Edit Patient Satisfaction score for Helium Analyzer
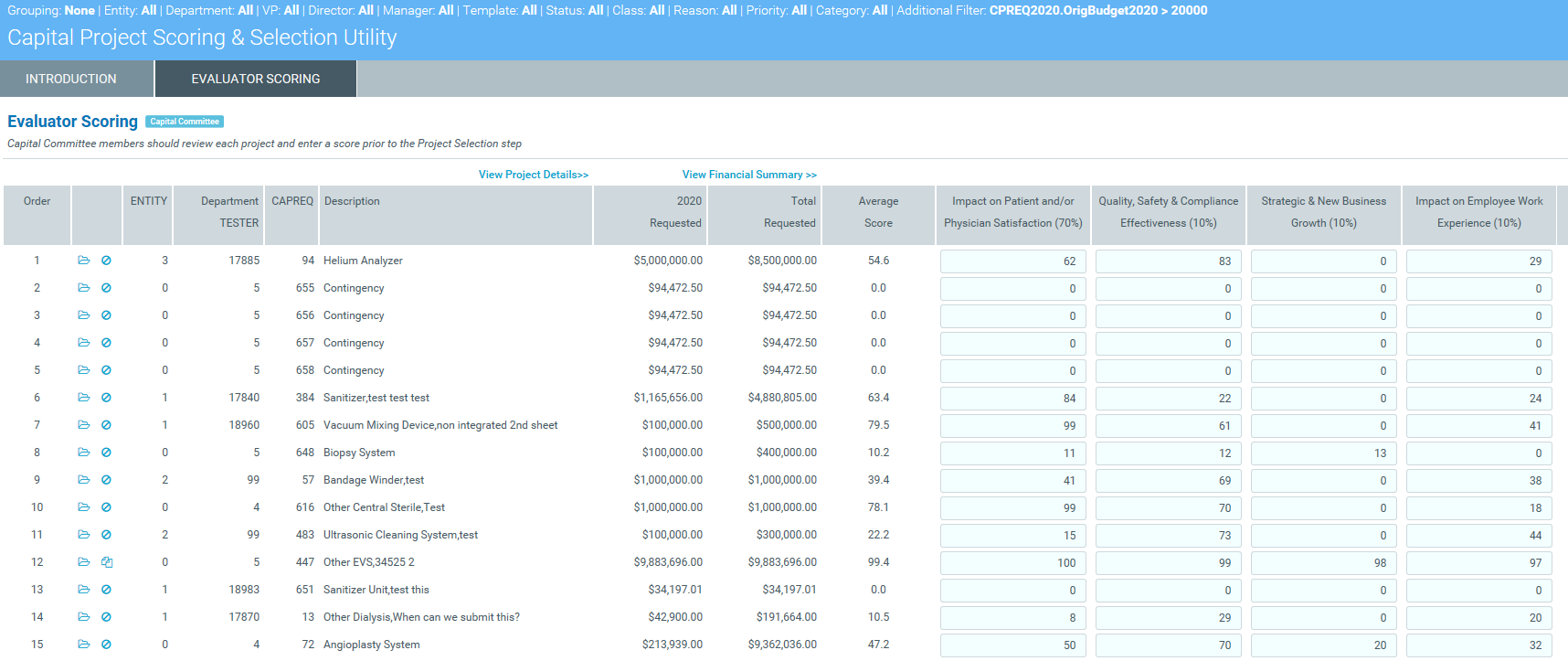Image resolution: width=1568 pixels, height=661 pixels. coord(1012,261)
